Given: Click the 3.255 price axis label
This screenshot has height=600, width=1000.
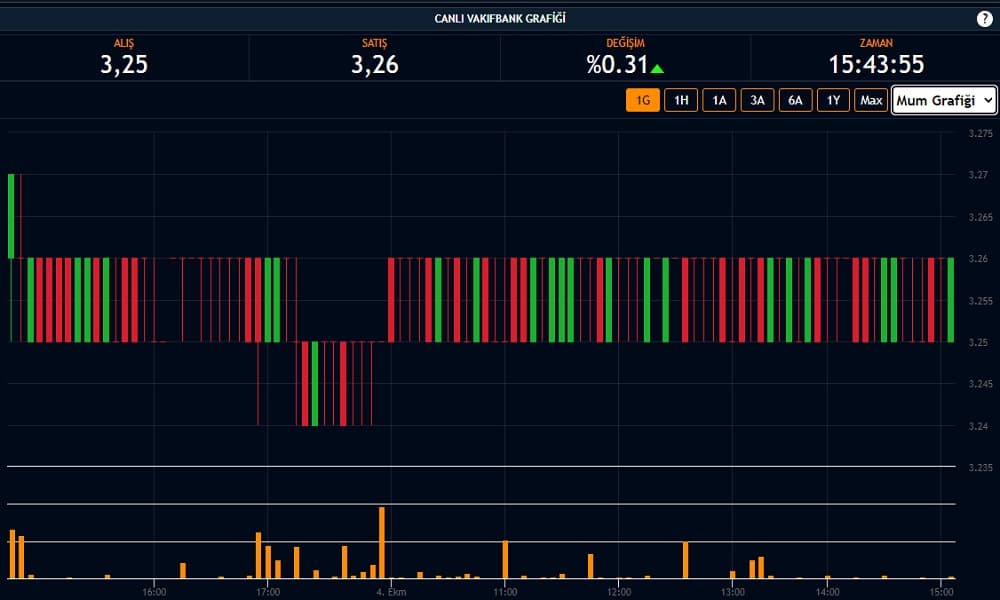Looking at the screenshot, I should (980, 300).
